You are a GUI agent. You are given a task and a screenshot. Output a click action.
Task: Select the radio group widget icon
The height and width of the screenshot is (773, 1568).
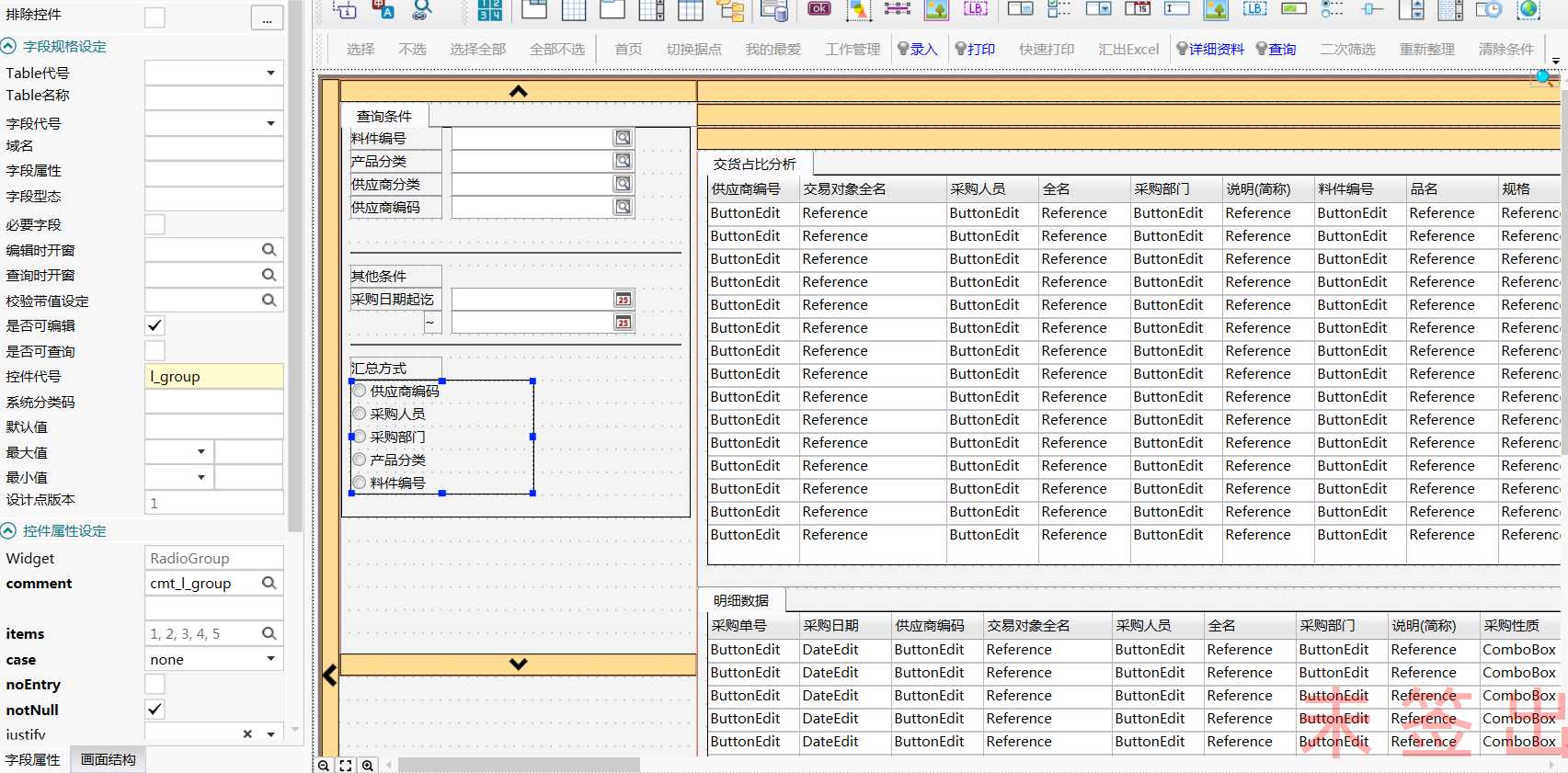1332,9
